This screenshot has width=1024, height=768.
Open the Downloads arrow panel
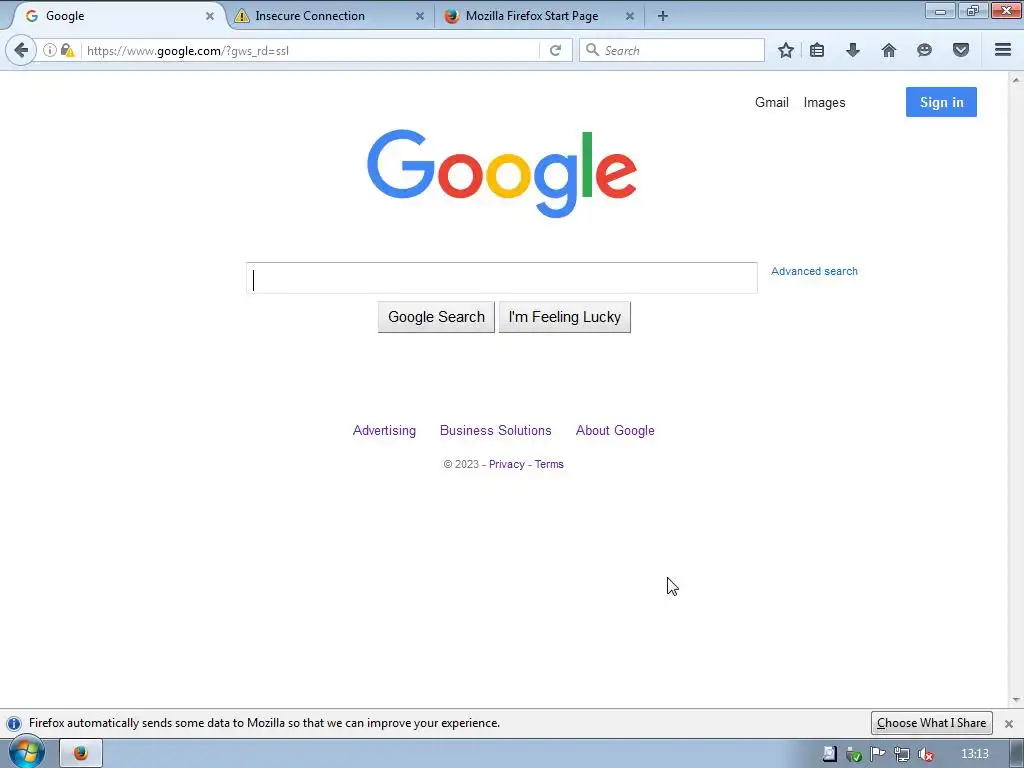[x=853, y=50]
